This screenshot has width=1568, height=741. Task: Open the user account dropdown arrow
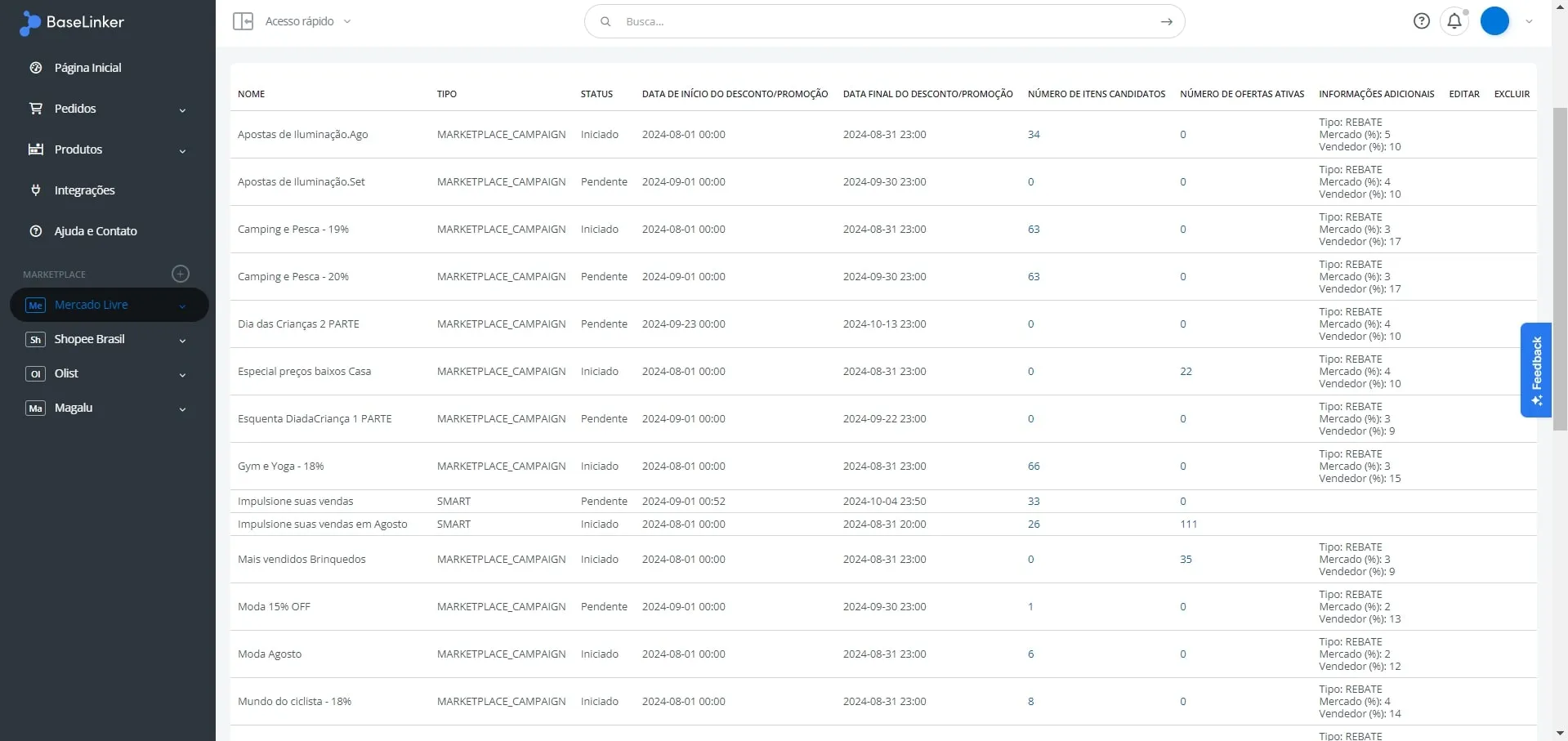[x=1529, y=22]
